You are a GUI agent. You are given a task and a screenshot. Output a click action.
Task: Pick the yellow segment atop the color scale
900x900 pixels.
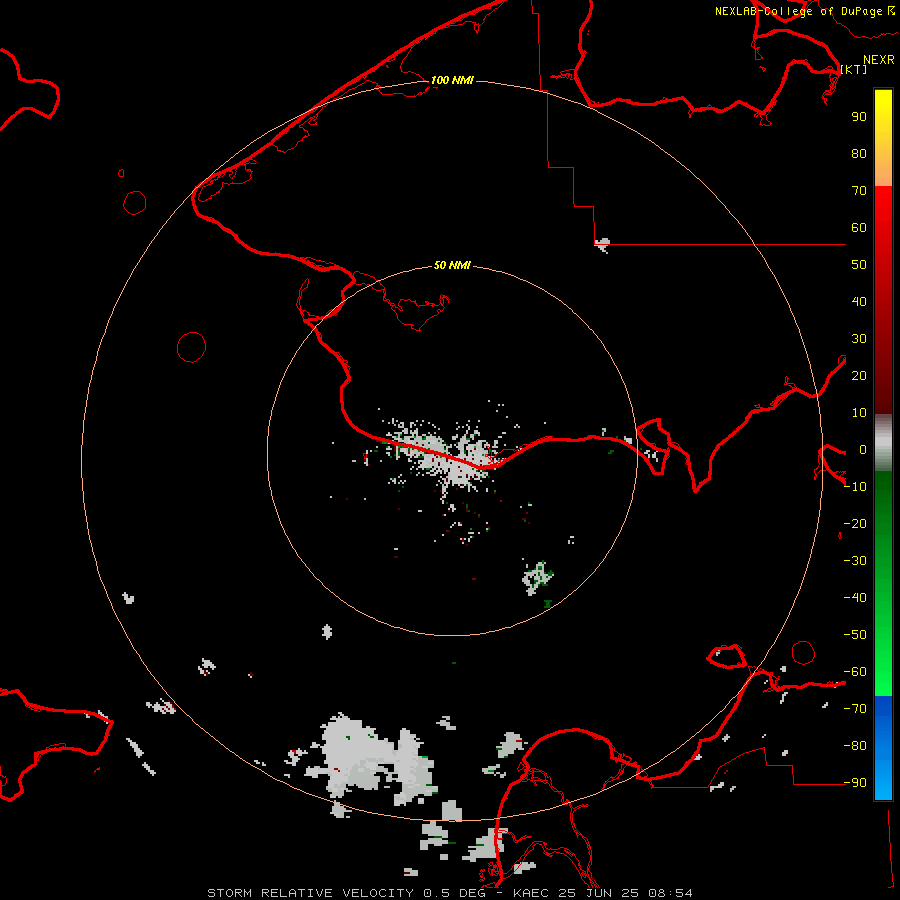[883, 138]
